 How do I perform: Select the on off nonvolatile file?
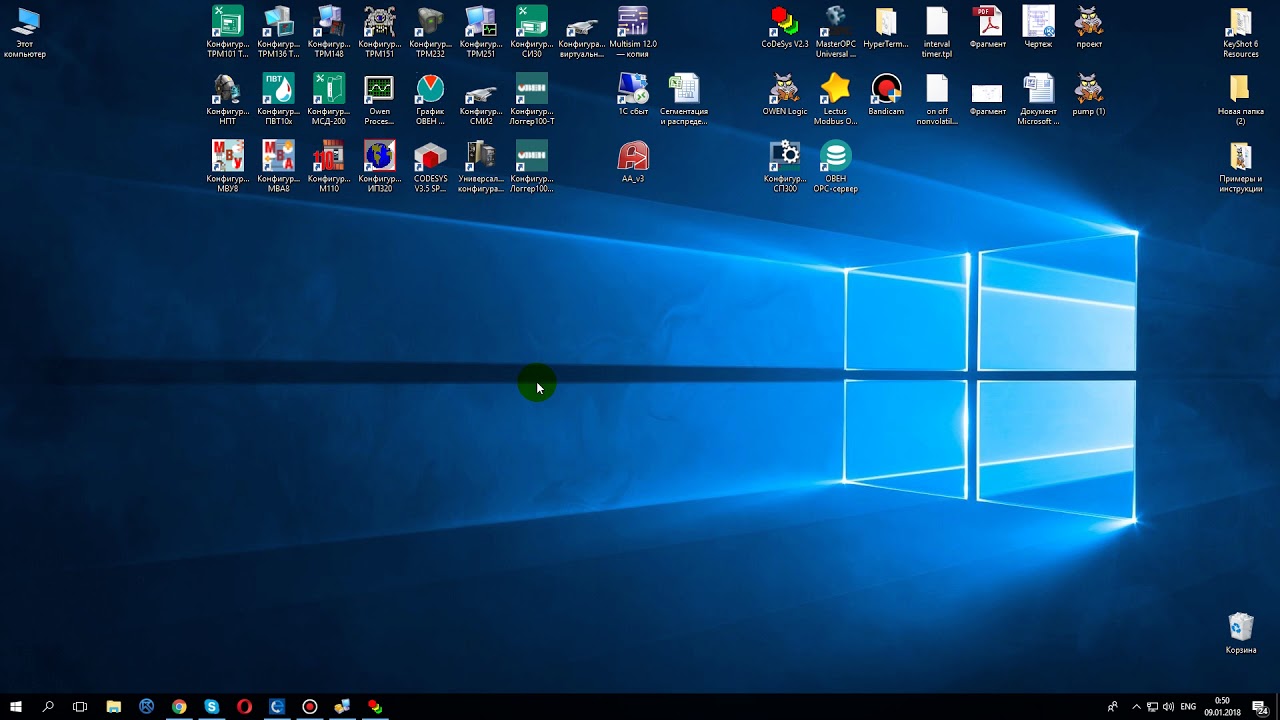[937, 99]
